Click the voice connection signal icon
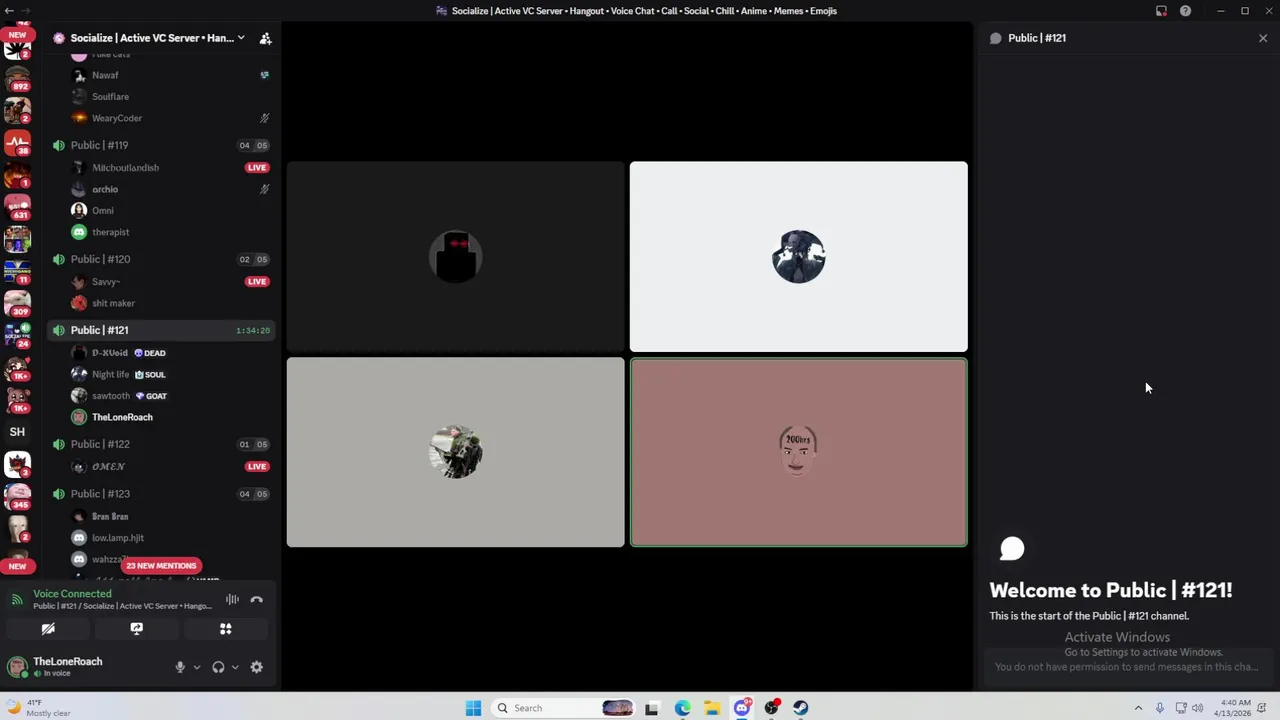 coord(17,600)
